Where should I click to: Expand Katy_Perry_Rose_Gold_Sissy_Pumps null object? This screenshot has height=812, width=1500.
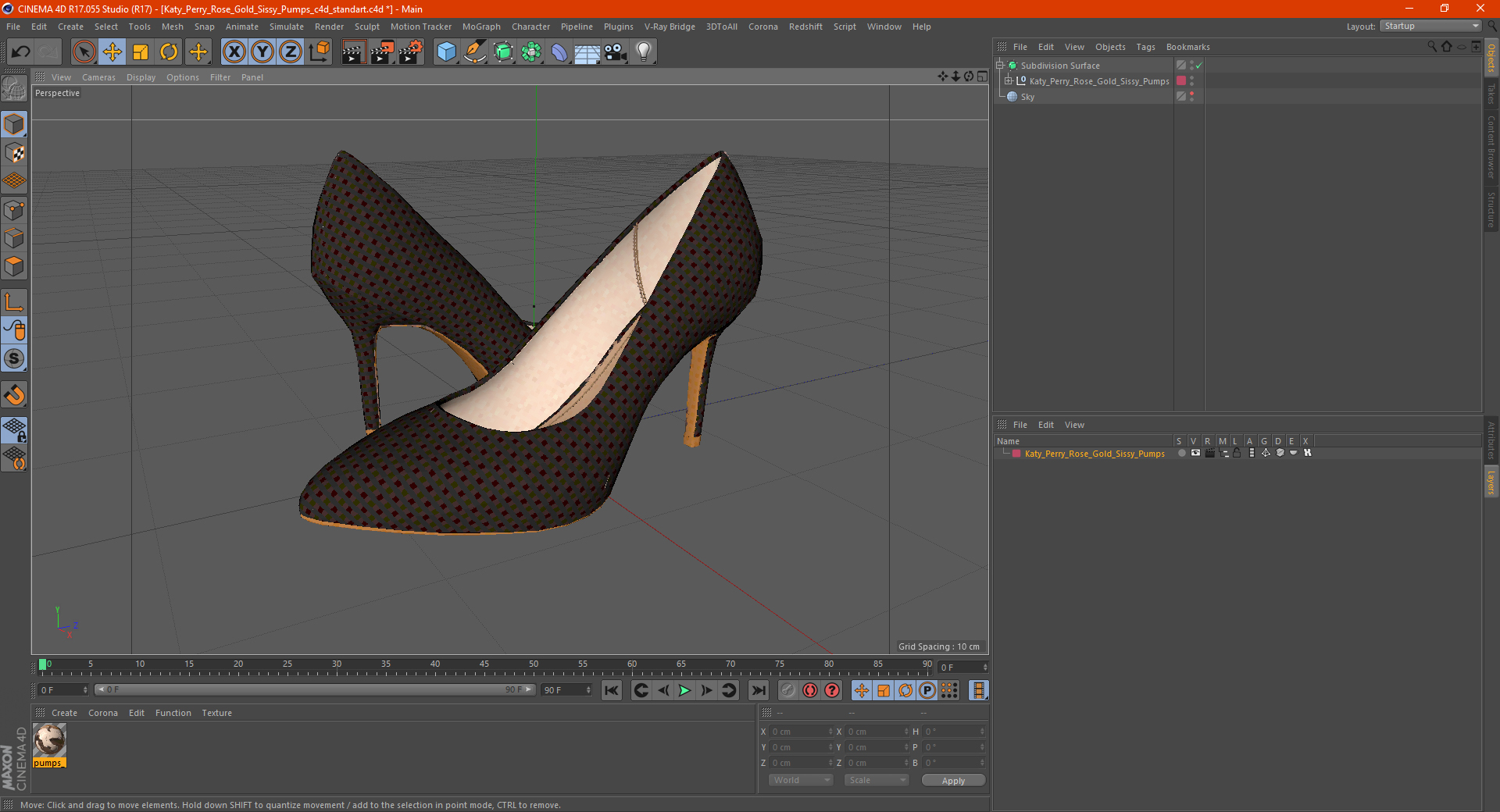tap(1009, 81)
